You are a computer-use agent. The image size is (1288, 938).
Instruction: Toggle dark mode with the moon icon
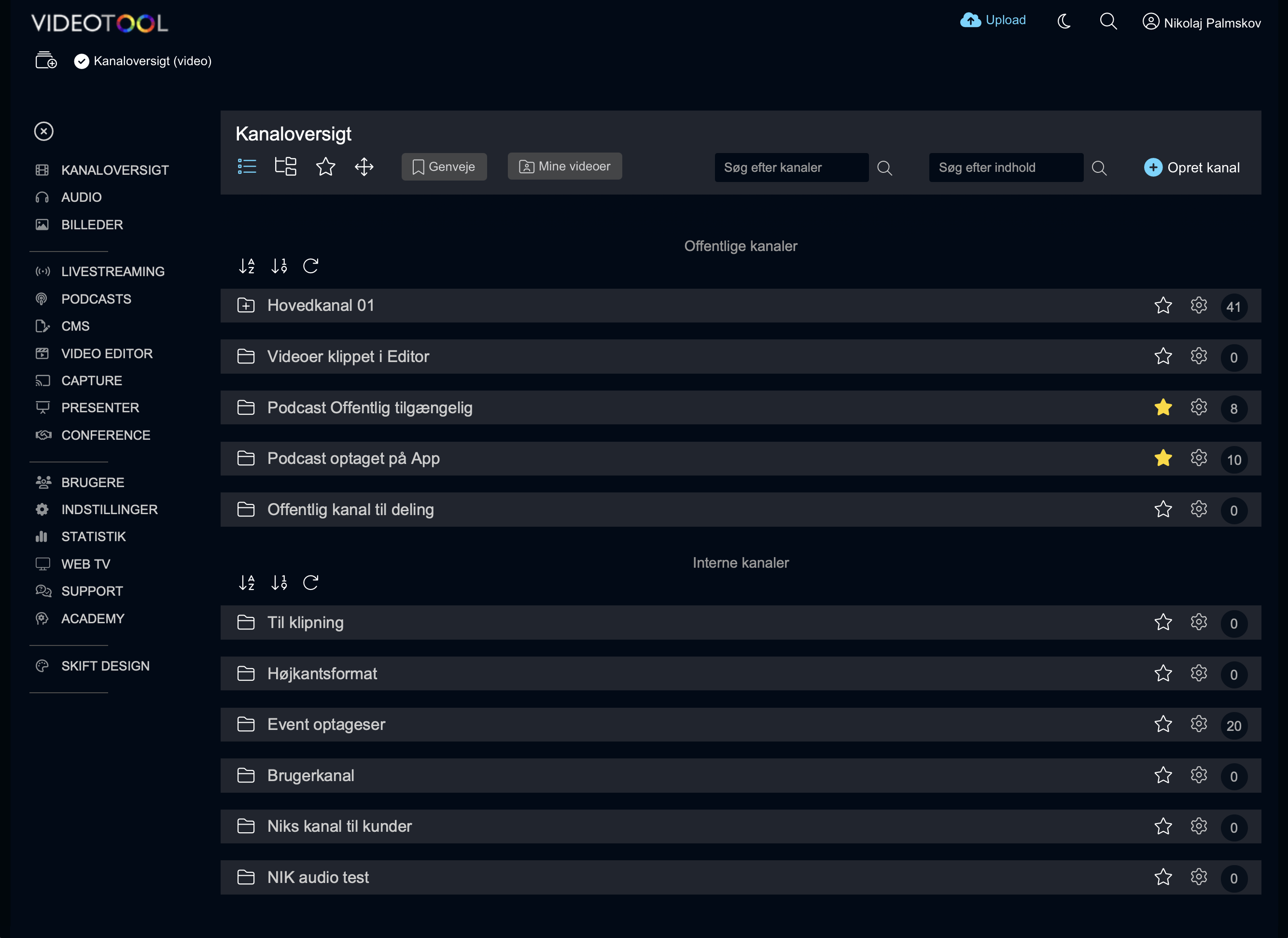(x=1064, y=21)
